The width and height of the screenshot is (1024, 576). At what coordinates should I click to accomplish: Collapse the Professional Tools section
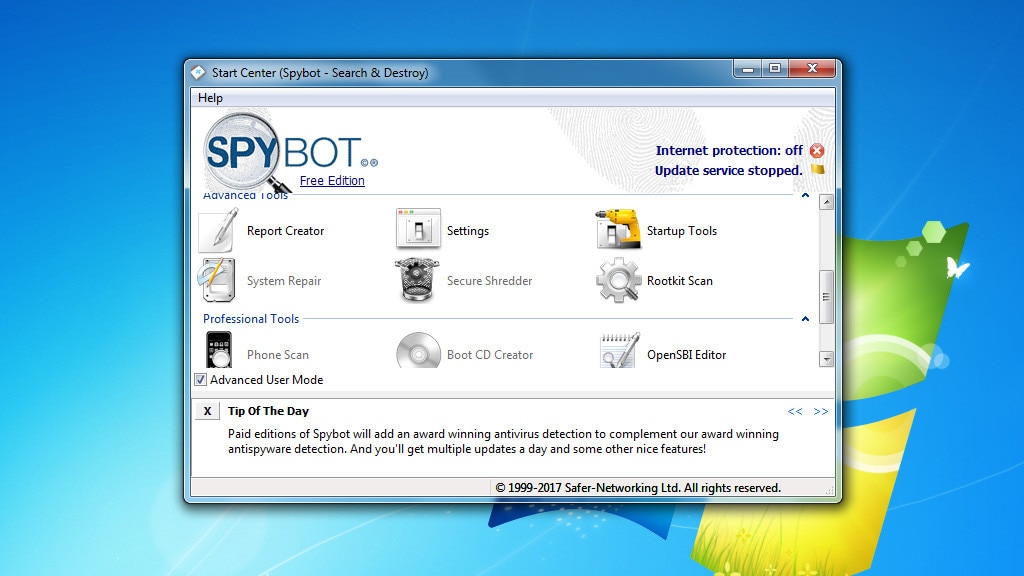[805, 319]
